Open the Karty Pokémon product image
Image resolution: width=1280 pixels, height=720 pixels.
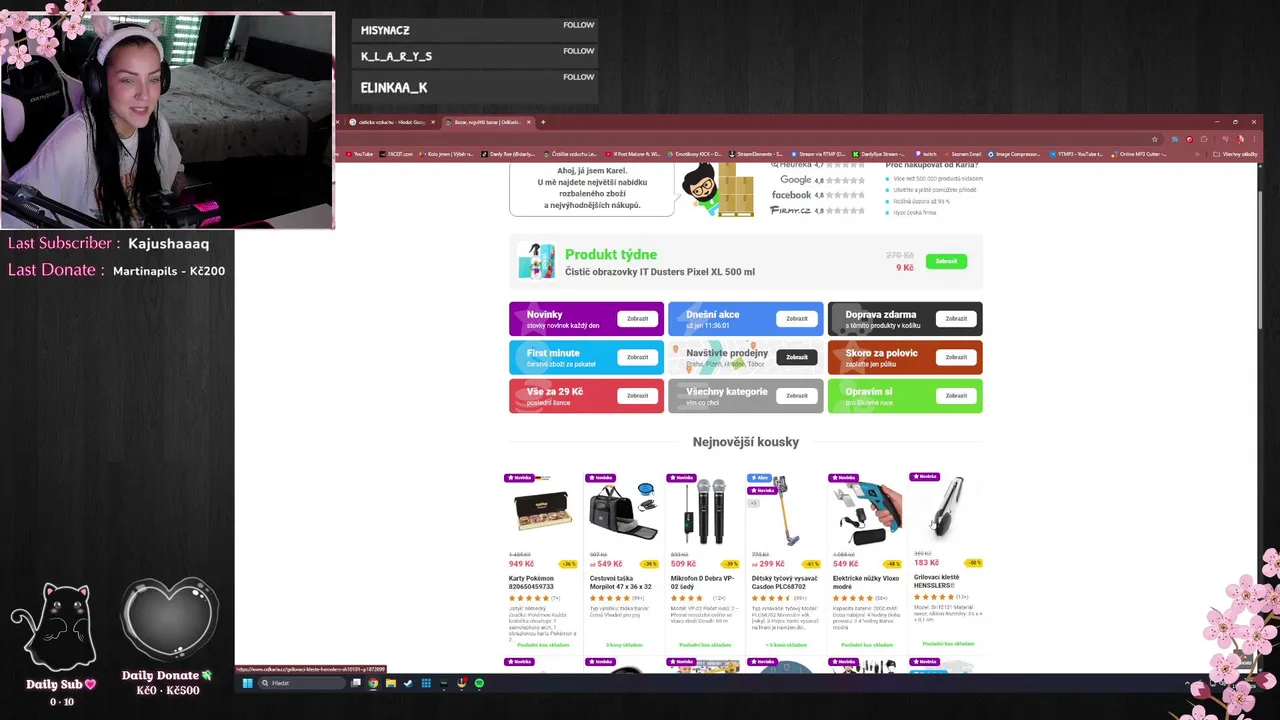(542, 511)
